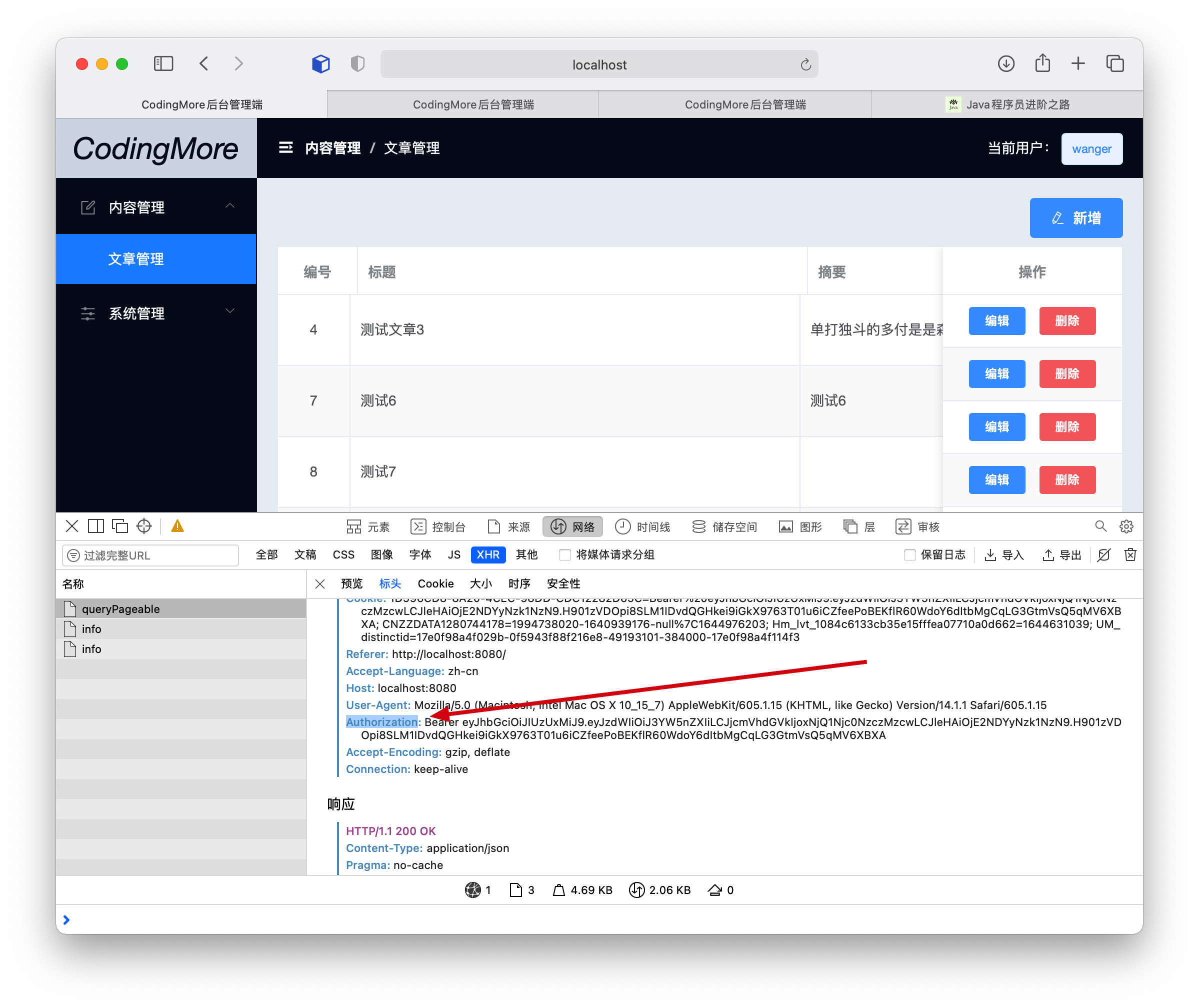Enable the preserve log checkbox
This screenshot has height=1008, width=1199.
point(909,555)
